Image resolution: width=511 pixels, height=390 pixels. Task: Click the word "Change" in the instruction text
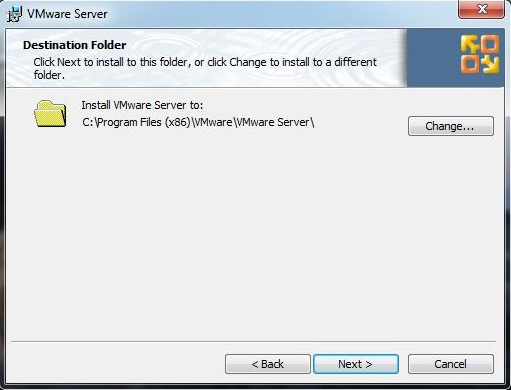[248, 62]
